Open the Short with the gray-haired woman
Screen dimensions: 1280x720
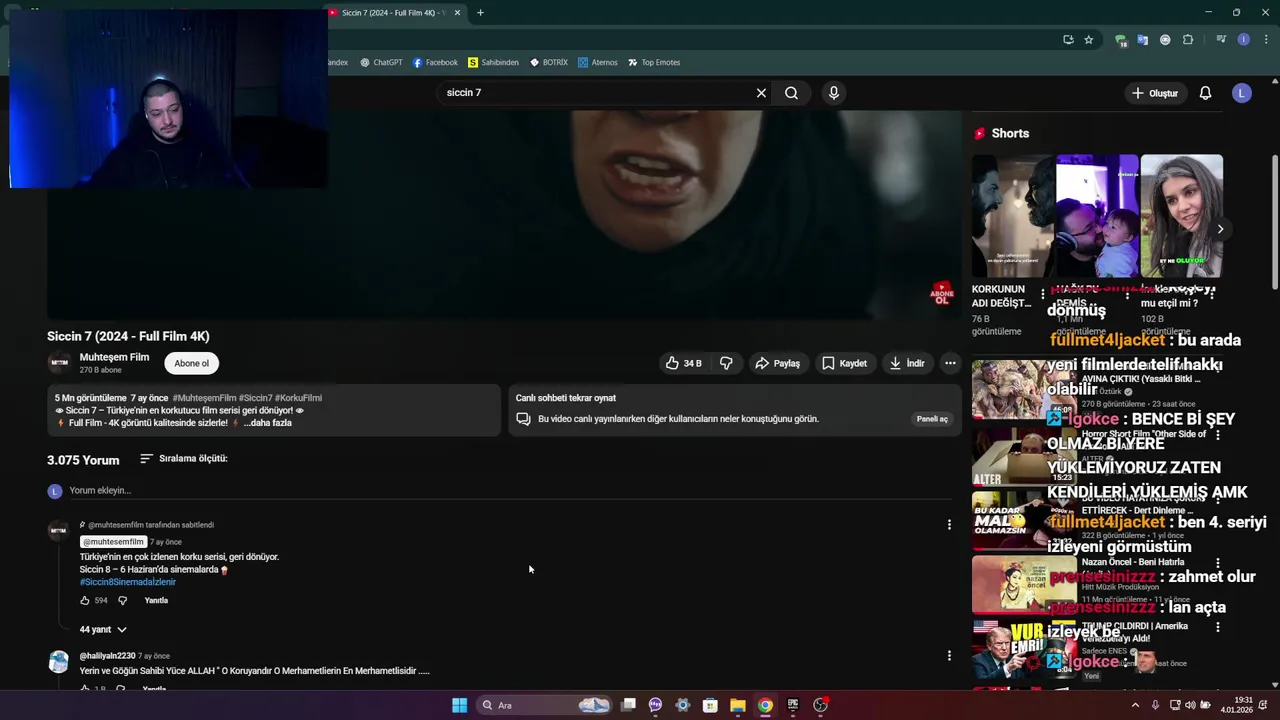click(x=1182, y=216)
